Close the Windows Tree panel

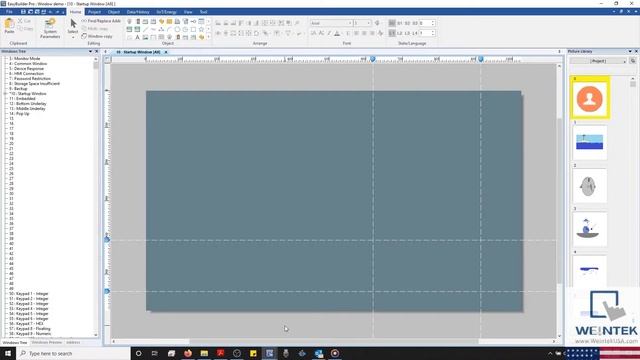[x=97, y=51]
